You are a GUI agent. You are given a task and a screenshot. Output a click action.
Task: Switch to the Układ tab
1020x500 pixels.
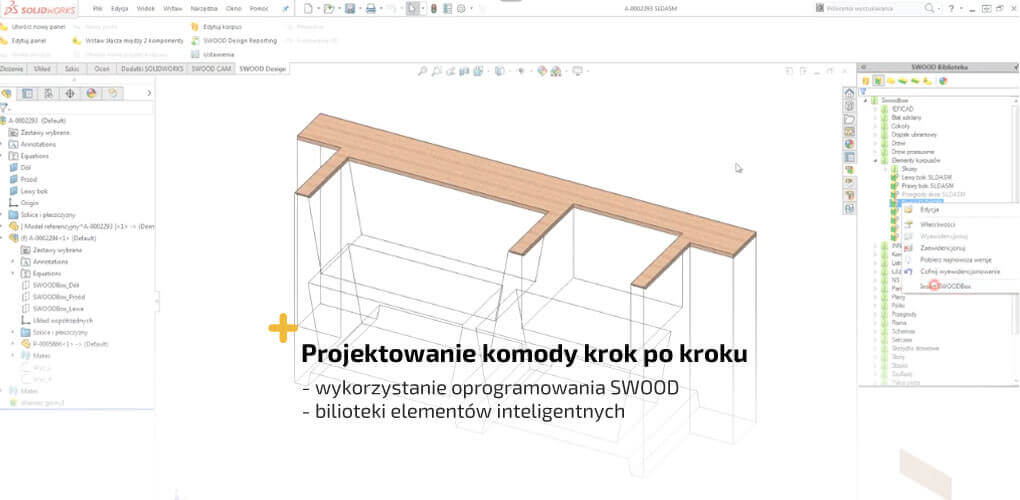(x=42, y=69)
